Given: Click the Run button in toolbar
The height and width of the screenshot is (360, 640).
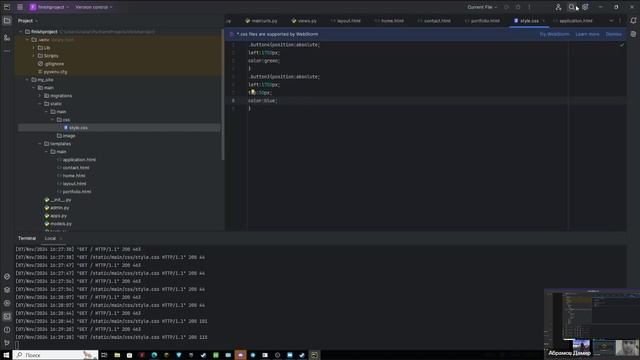Looking at the screenshot, I should 506,7.
